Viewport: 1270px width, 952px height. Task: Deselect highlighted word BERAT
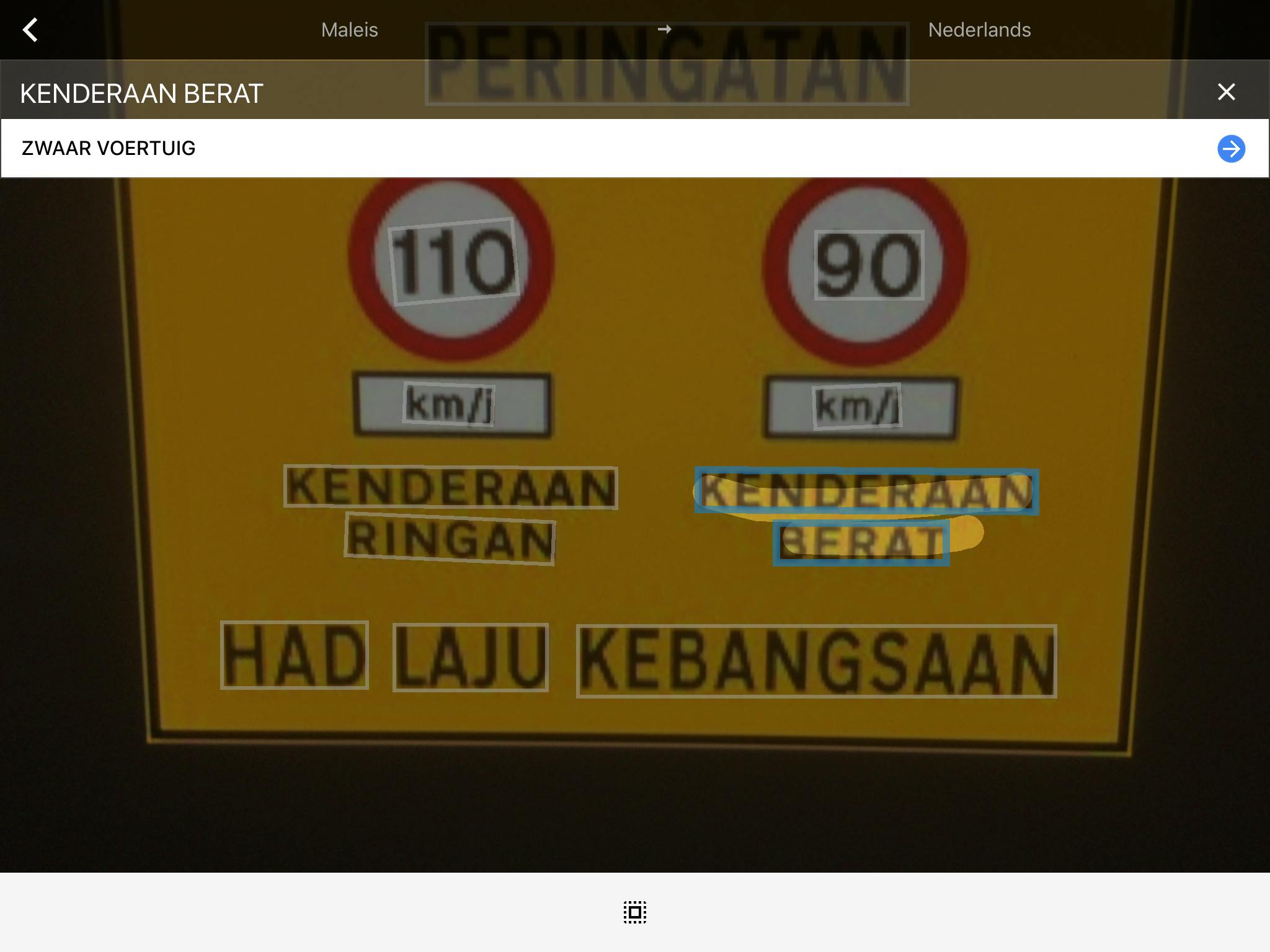click(x=861, y=543)
